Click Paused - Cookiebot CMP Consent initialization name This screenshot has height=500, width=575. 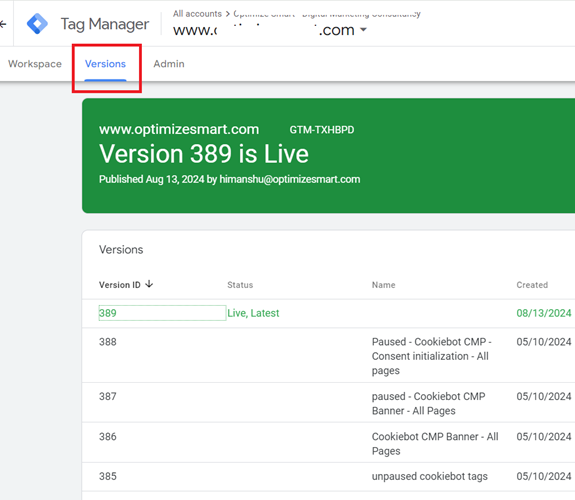(432, 356)
